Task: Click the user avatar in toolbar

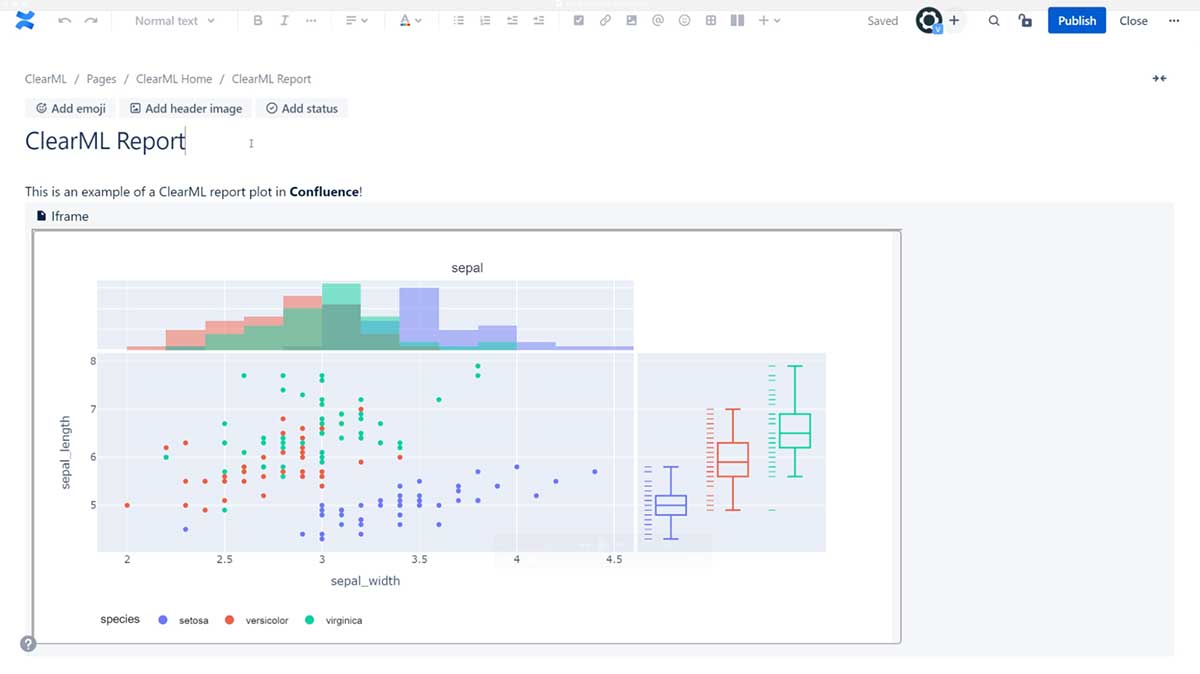Action: click(x=930, y=20)
